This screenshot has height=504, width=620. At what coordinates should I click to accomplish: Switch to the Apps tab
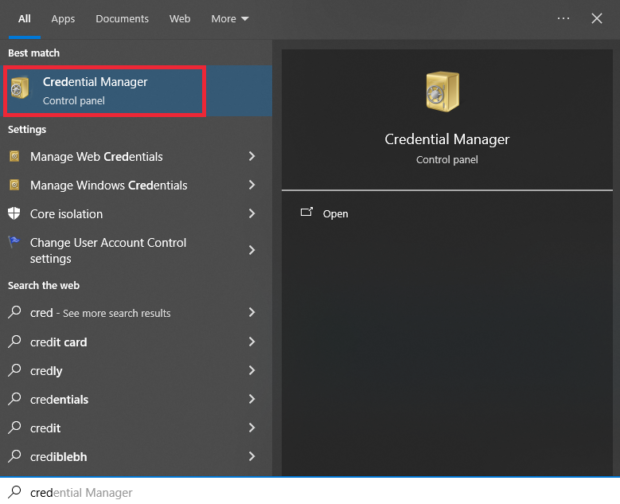pyautogui.click(x=63, y=18)
